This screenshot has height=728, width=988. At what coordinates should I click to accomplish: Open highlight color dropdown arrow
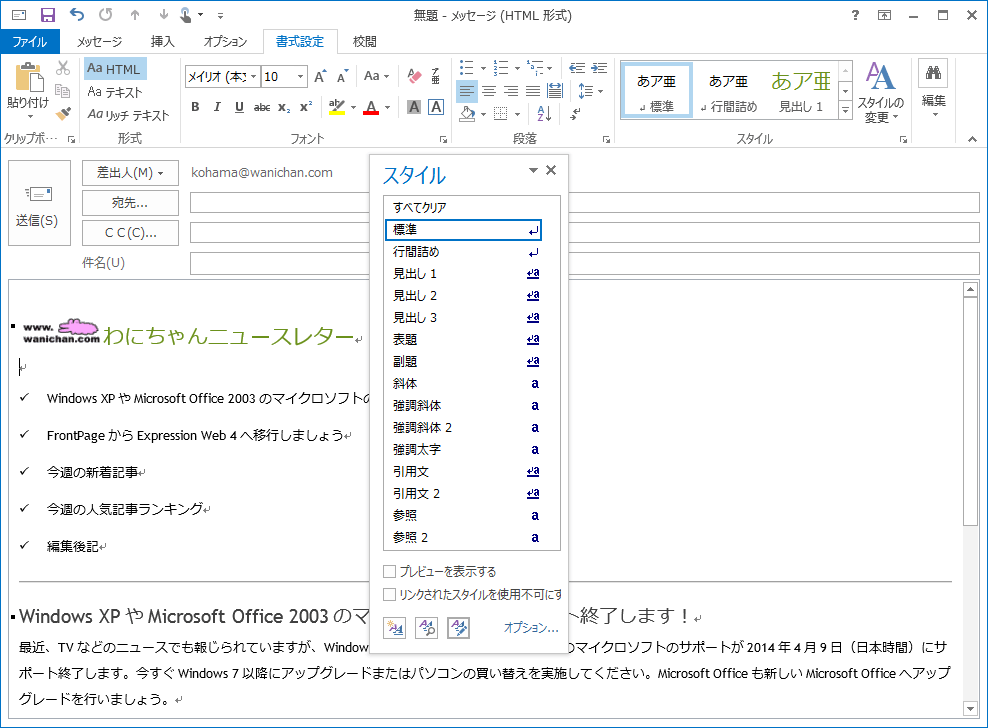(x=353, y=107)
